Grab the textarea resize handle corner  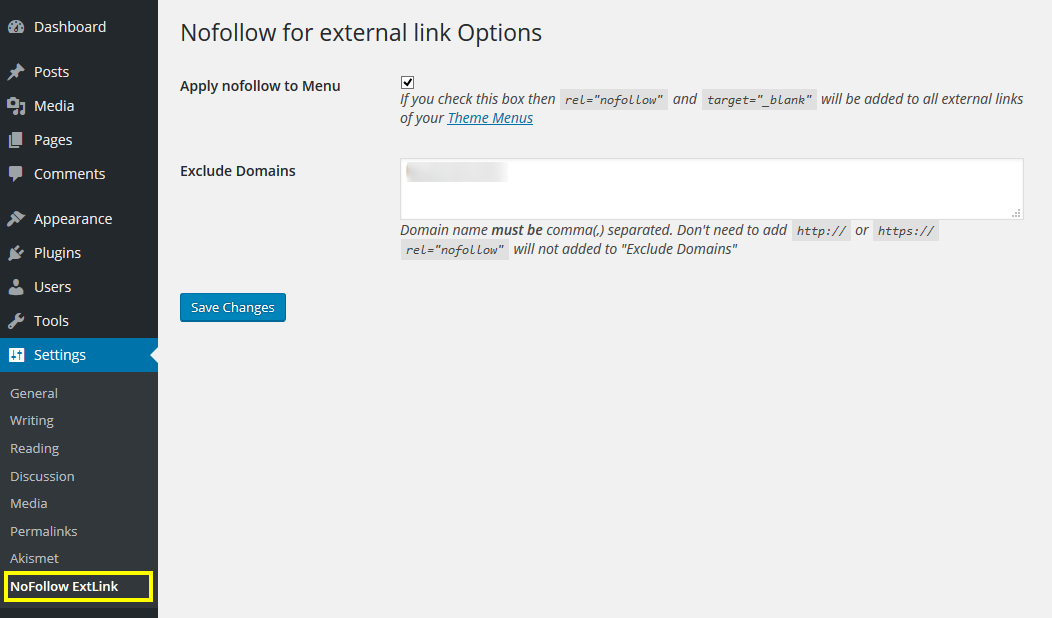(x=1017, y=213)
